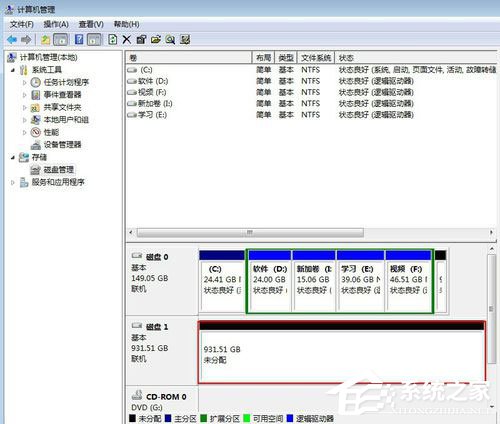Select 磁盘管理 in the tree

pyautogui.click(x=59, y=170)
